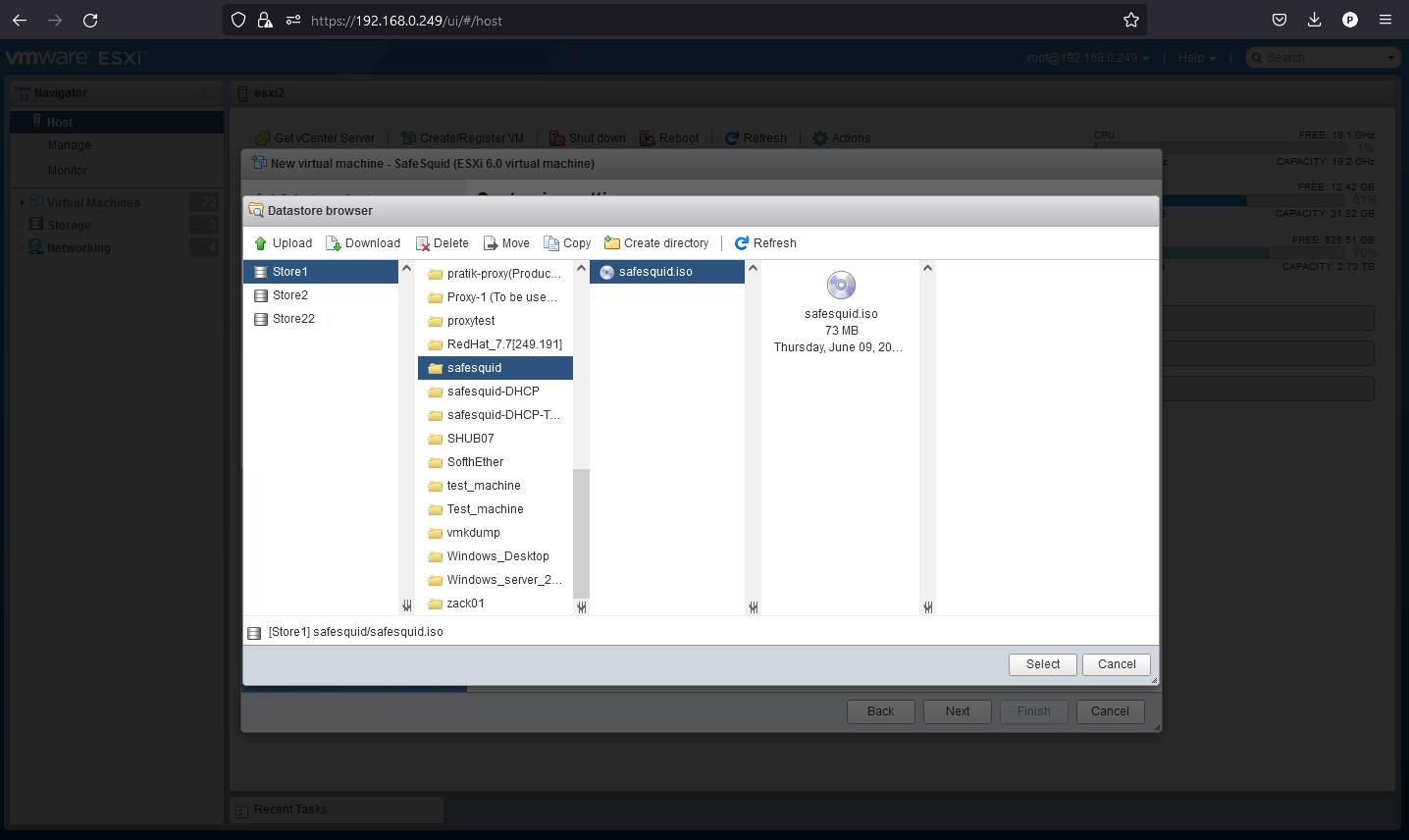This screenshot has height=840, width=1409.
Task: Open the Test_machine folder with capital T
Action: click(496, 509)
